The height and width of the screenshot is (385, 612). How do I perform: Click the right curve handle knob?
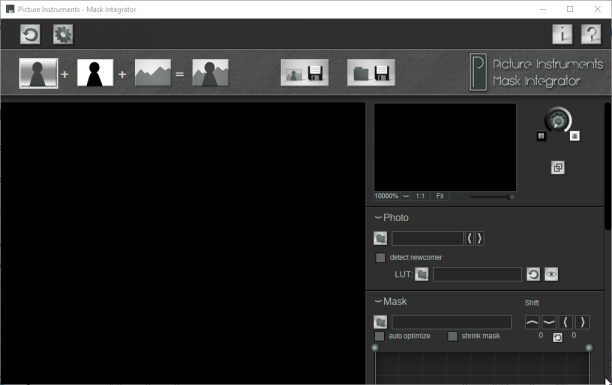tap(589, 348)
